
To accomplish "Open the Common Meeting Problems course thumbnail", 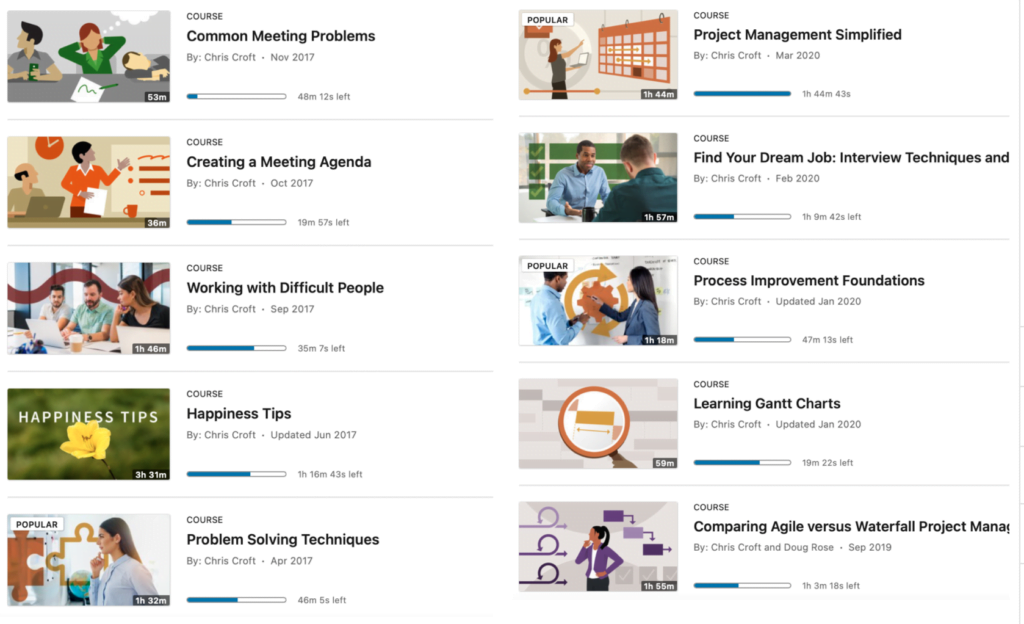I will pyautogui.click(x=88, y=57).
